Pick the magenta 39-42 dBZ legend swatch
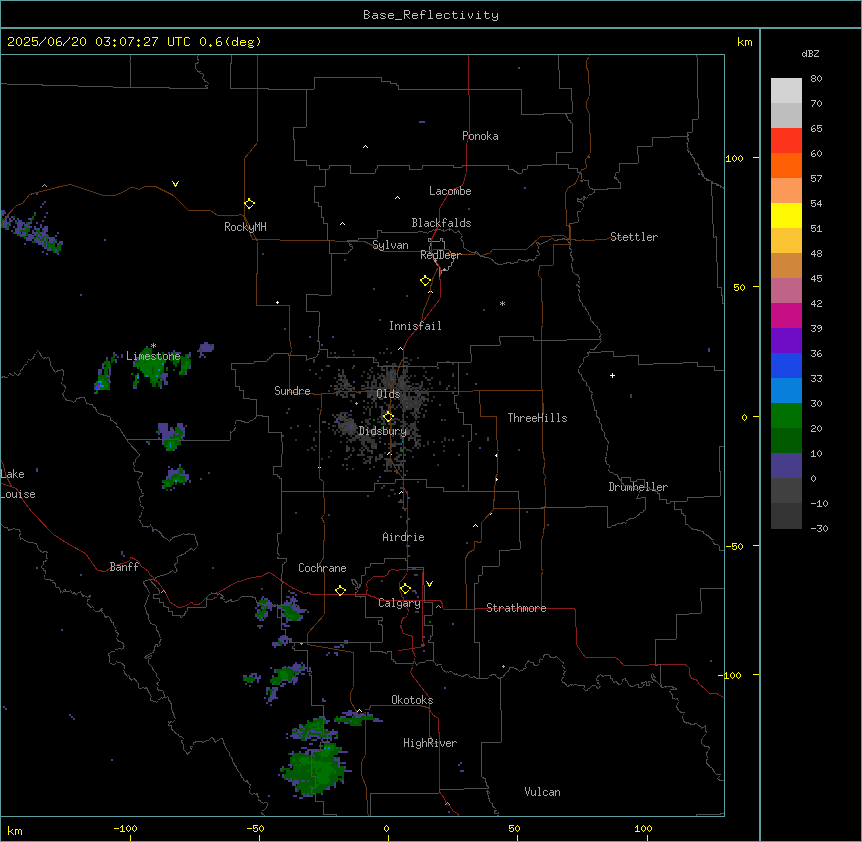 (786, 315)
